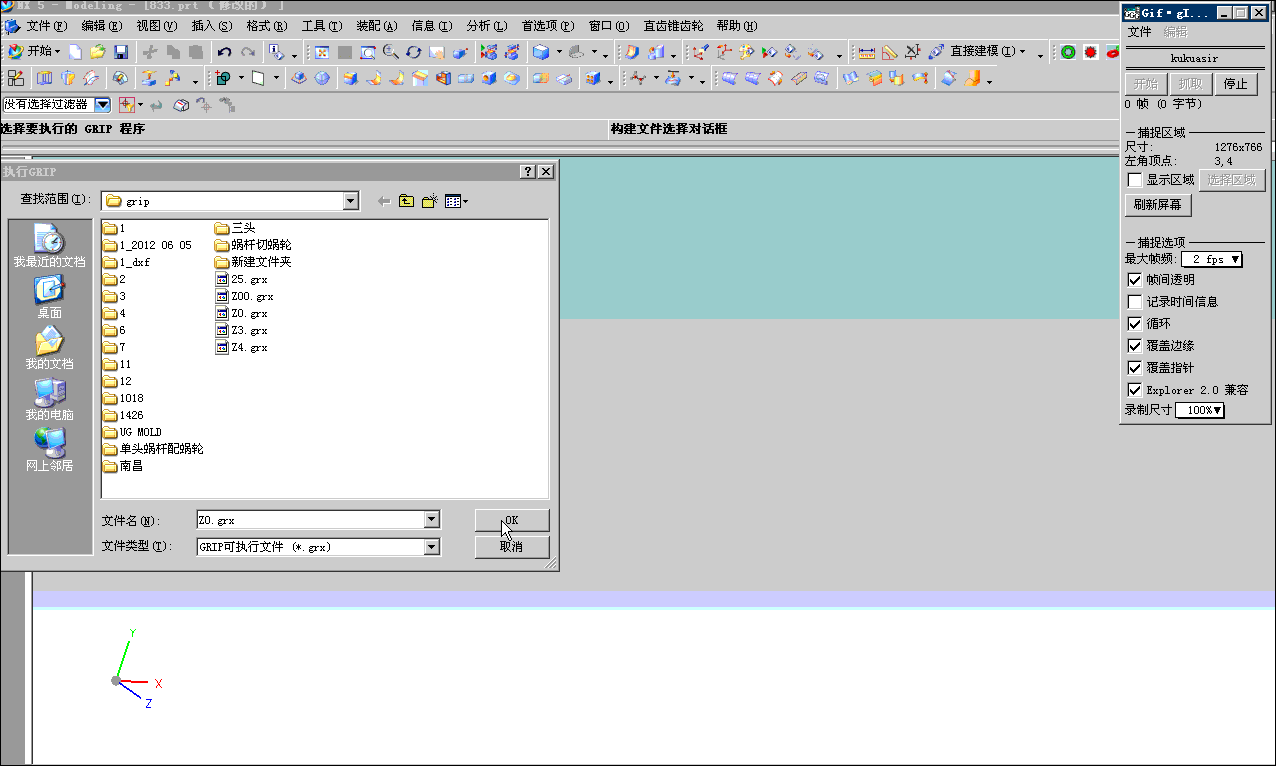Expand the 文件名 combo box dropdown
Image resolution: width=1276 pixels, height=766 pixels.
pyautogui.click(x=432, y=520)
